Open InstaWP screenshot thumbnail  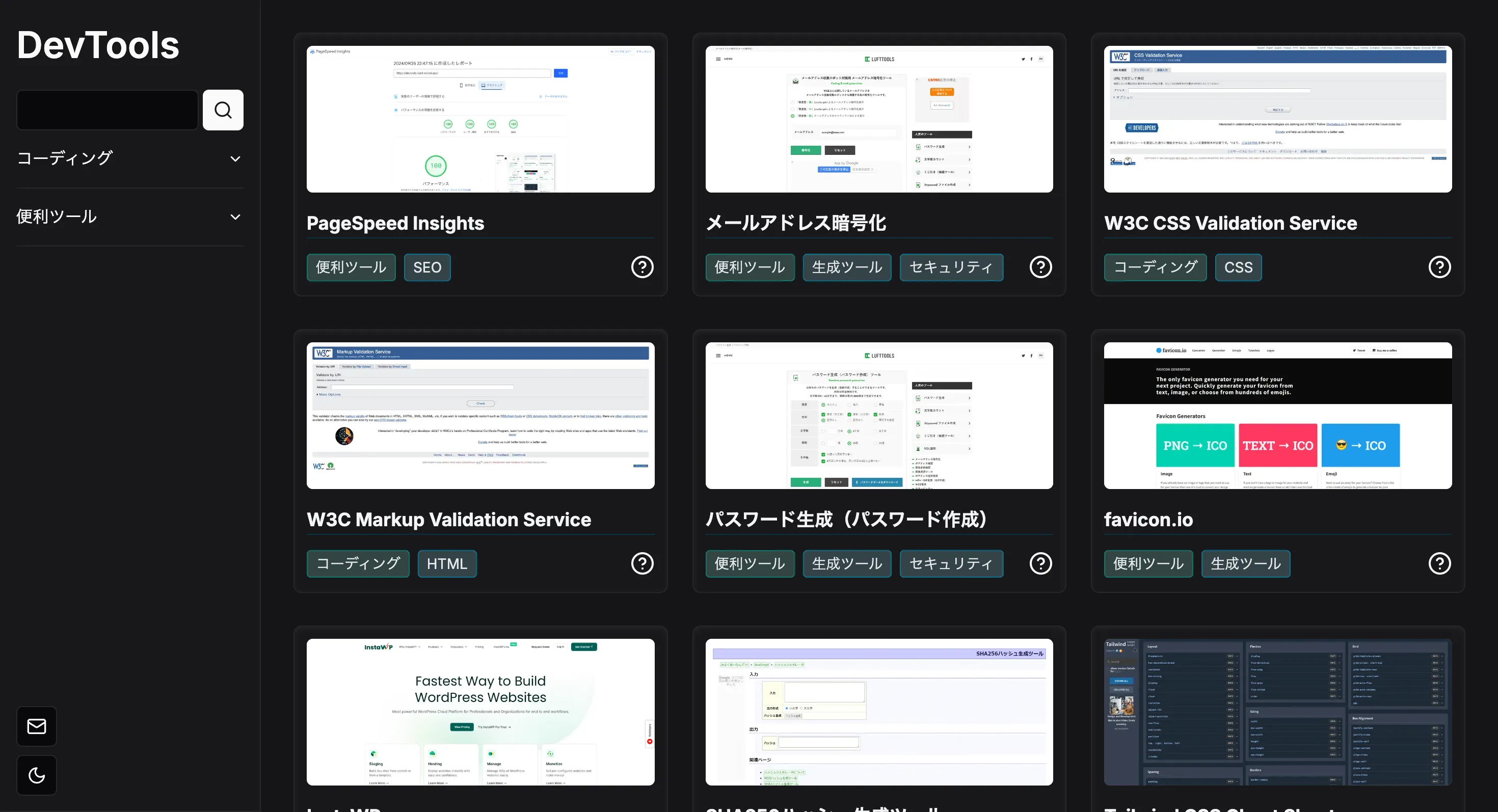click(x=480, y=712)
